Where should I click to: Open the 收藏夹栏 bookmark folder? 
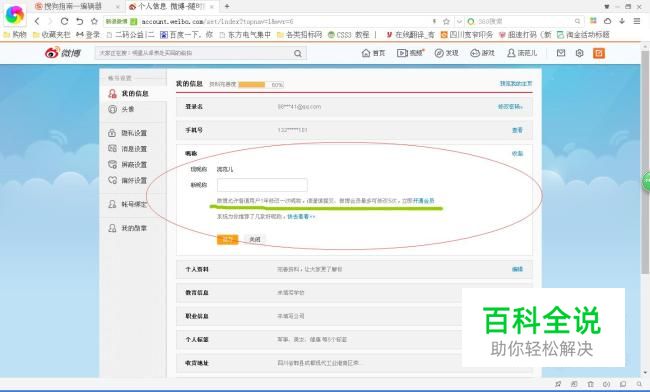pyautogui.click(x=51, y=35)
